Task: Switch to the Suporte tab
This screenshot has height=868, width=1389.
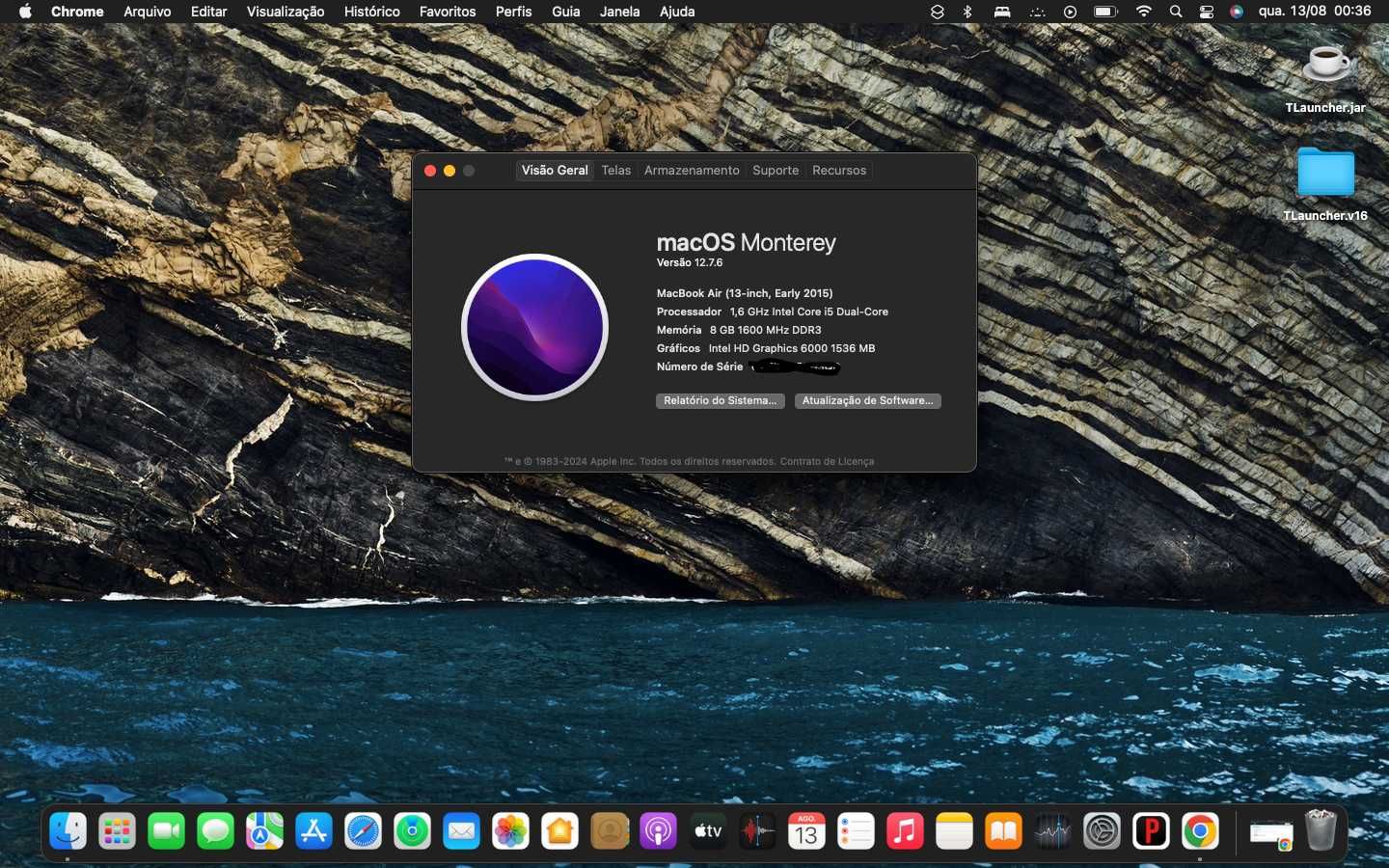Action: coord(776,171)
